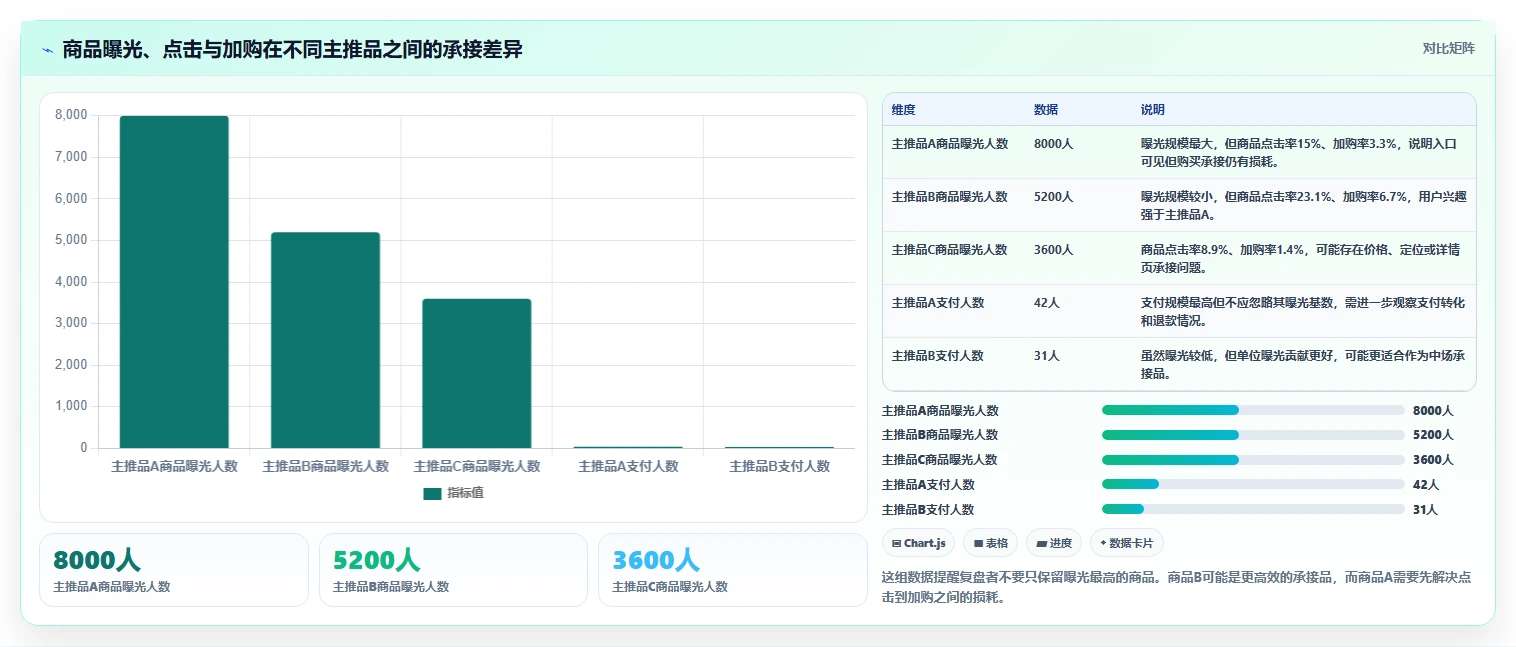This screenshot has height=647, width=1516.
Task: Click the 31人 value in the table
Action: 1047,356
